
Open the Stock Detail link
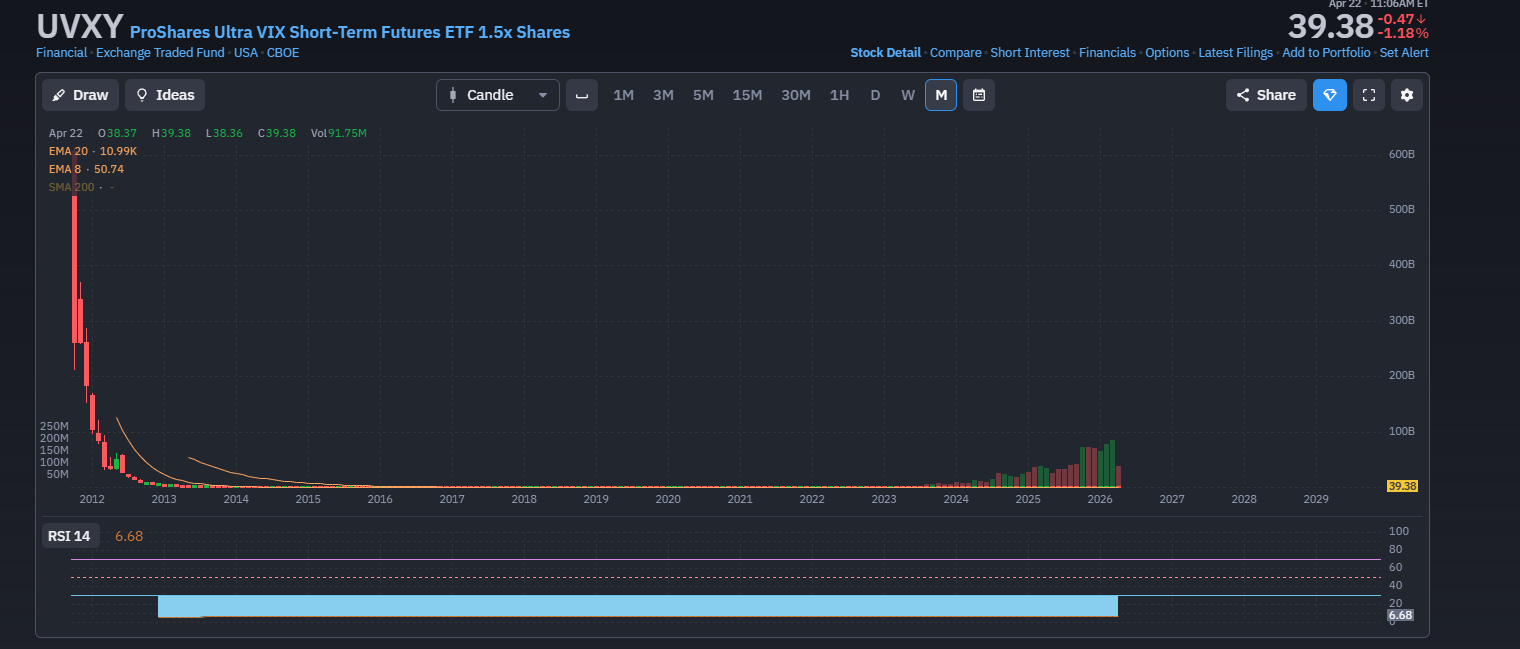[x=885, y=53]
